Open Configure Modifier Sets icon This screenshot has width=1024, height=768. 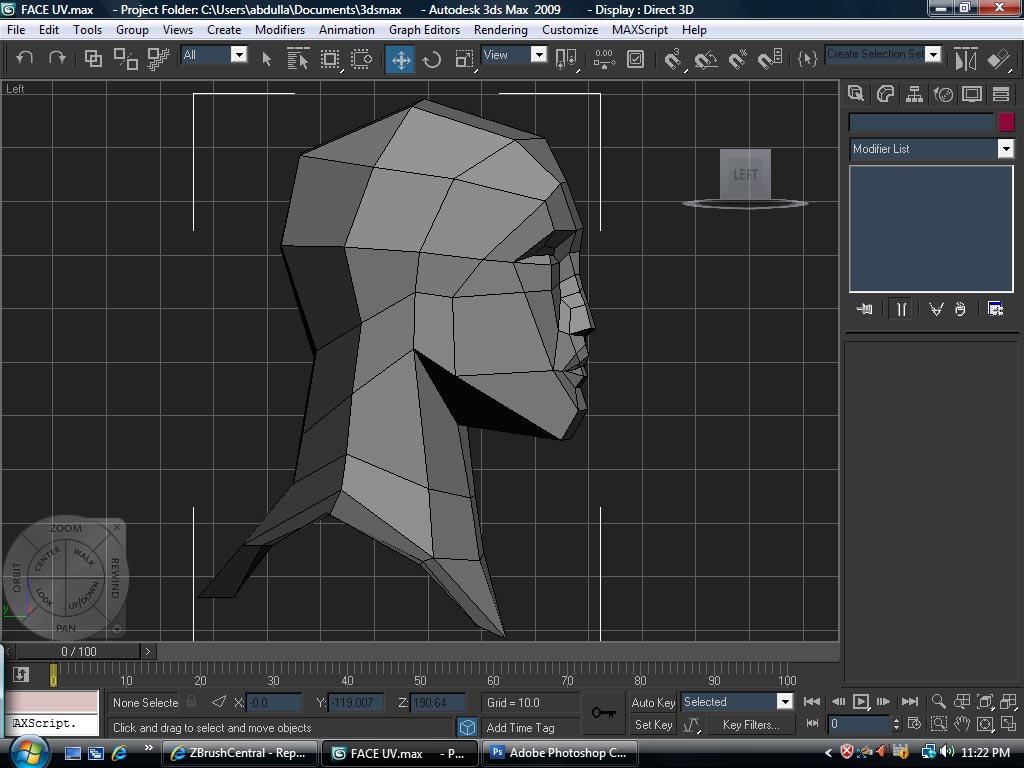click(x=995, y=309)
